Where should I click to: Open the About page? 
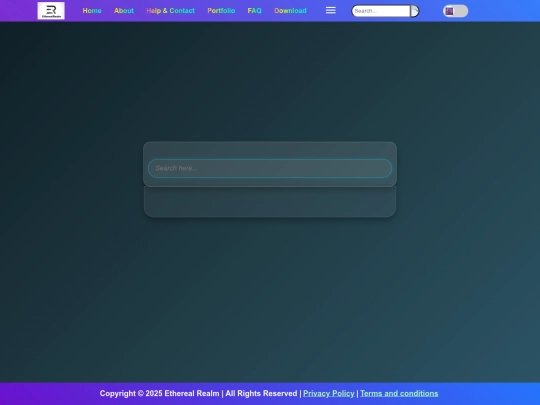tap(124, 11)
